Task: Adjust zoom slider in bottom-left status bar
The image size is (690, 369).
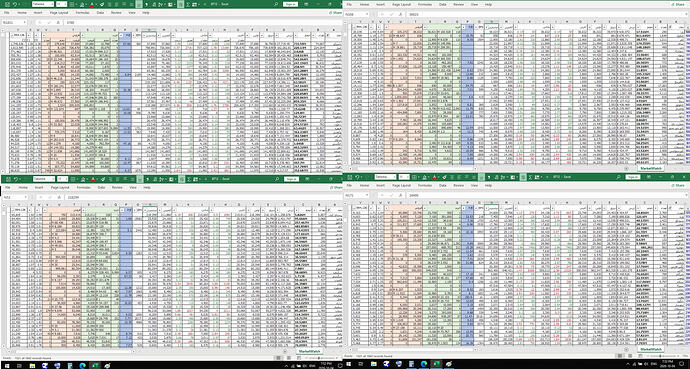Action: 319,358
